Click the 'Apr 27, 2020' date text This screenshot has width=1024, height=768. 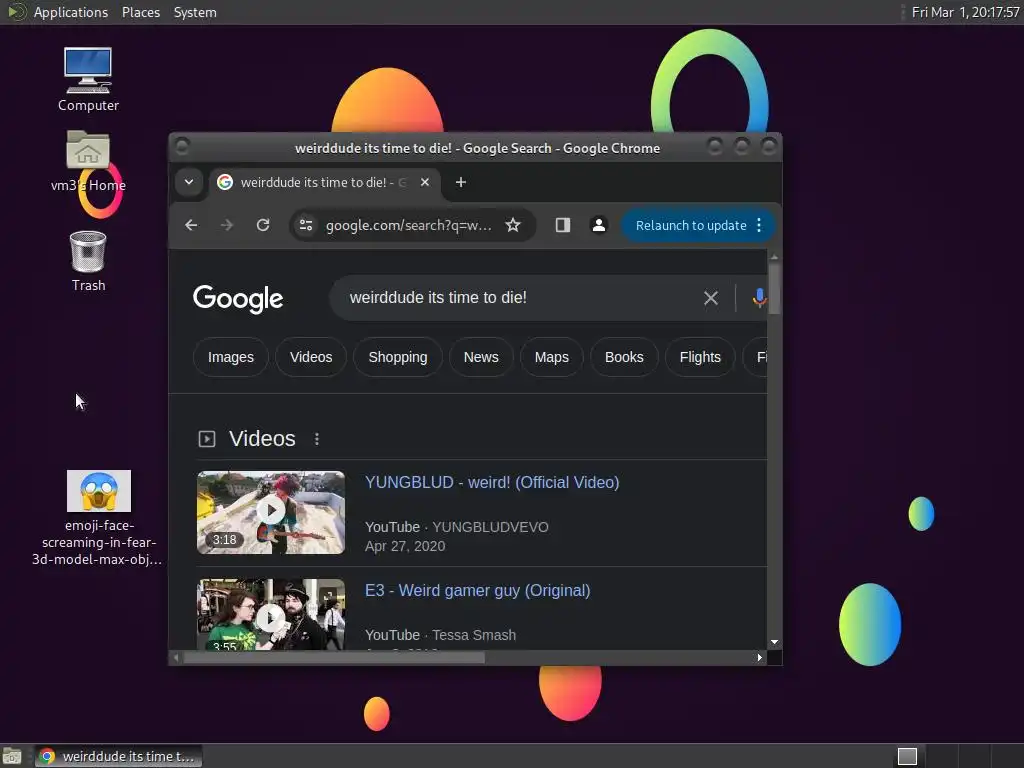coord(405,547)
